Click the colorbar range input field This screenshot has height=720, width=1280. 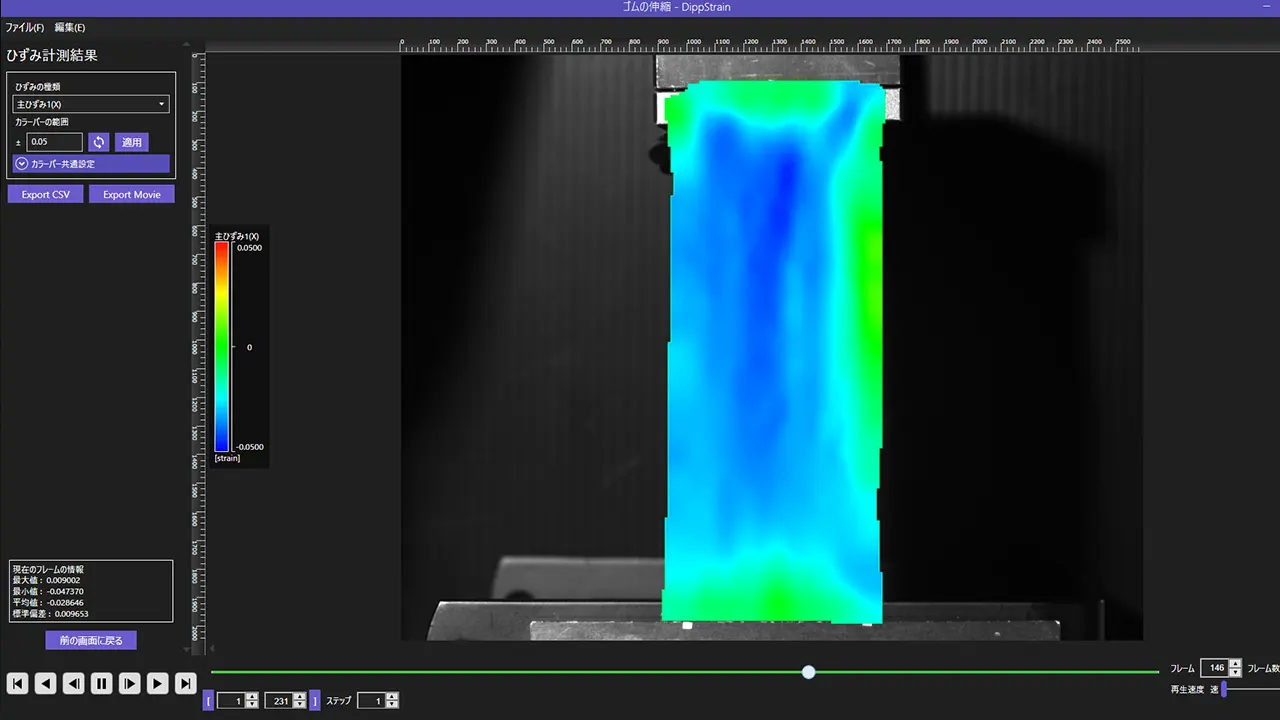(55, 142)
